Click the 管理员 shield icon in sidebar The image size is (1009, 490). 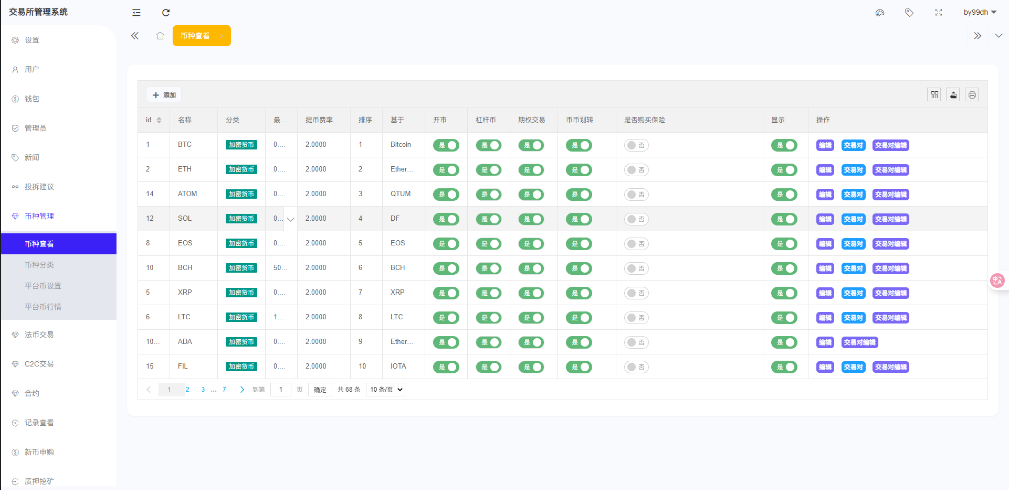click(x=15, y=128)
